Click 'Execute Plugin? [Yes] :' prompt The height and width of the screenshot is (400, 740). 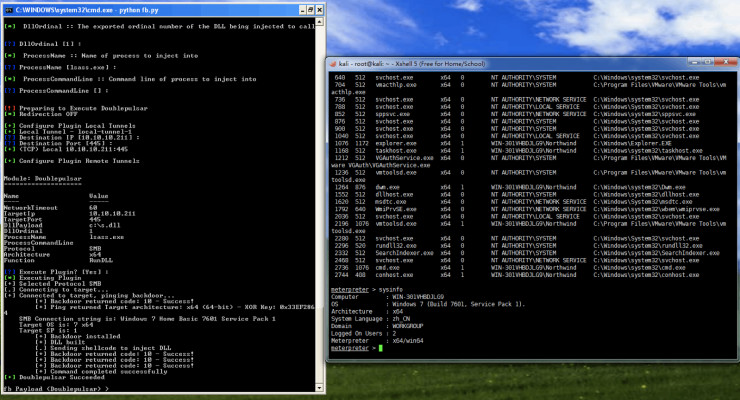tap(56, 272)
